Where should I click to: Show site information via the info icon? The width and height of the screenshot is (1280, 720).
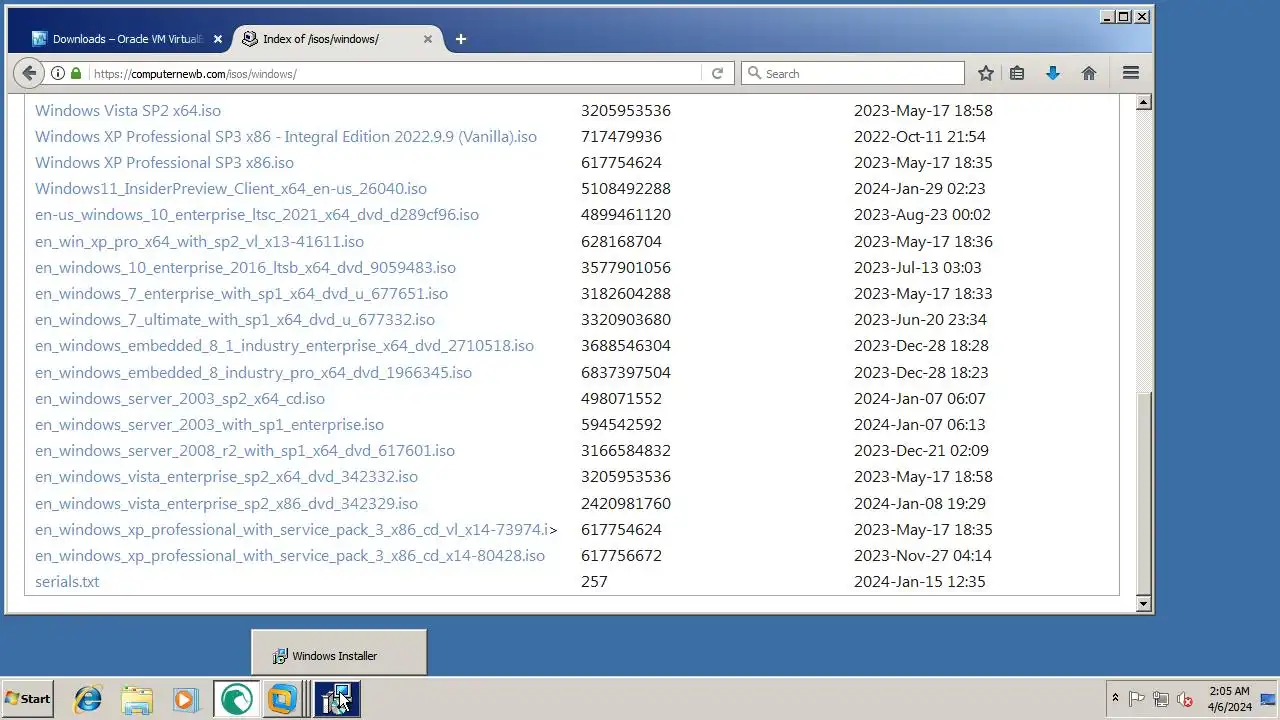pyautogui.click(x=58, y=73)
